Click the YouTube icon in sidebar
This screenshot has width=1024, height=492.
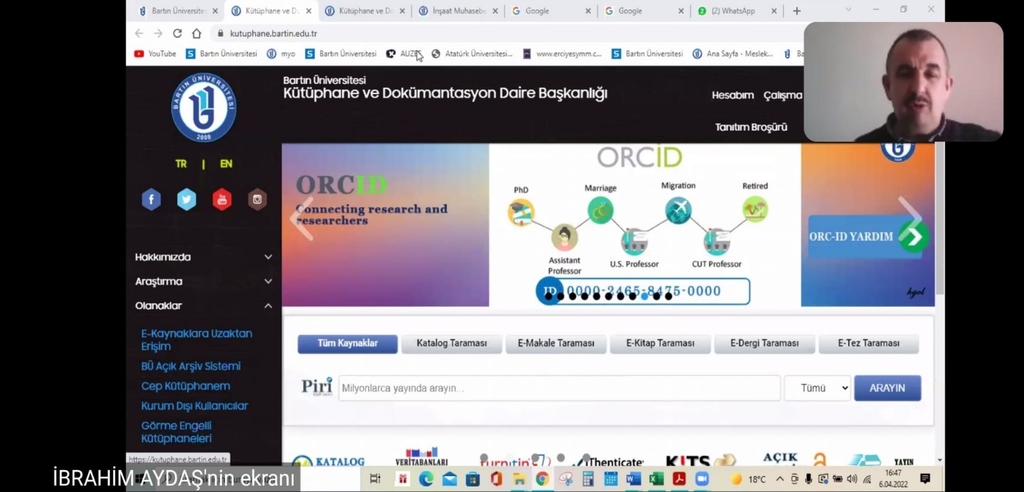coord(222,199)
